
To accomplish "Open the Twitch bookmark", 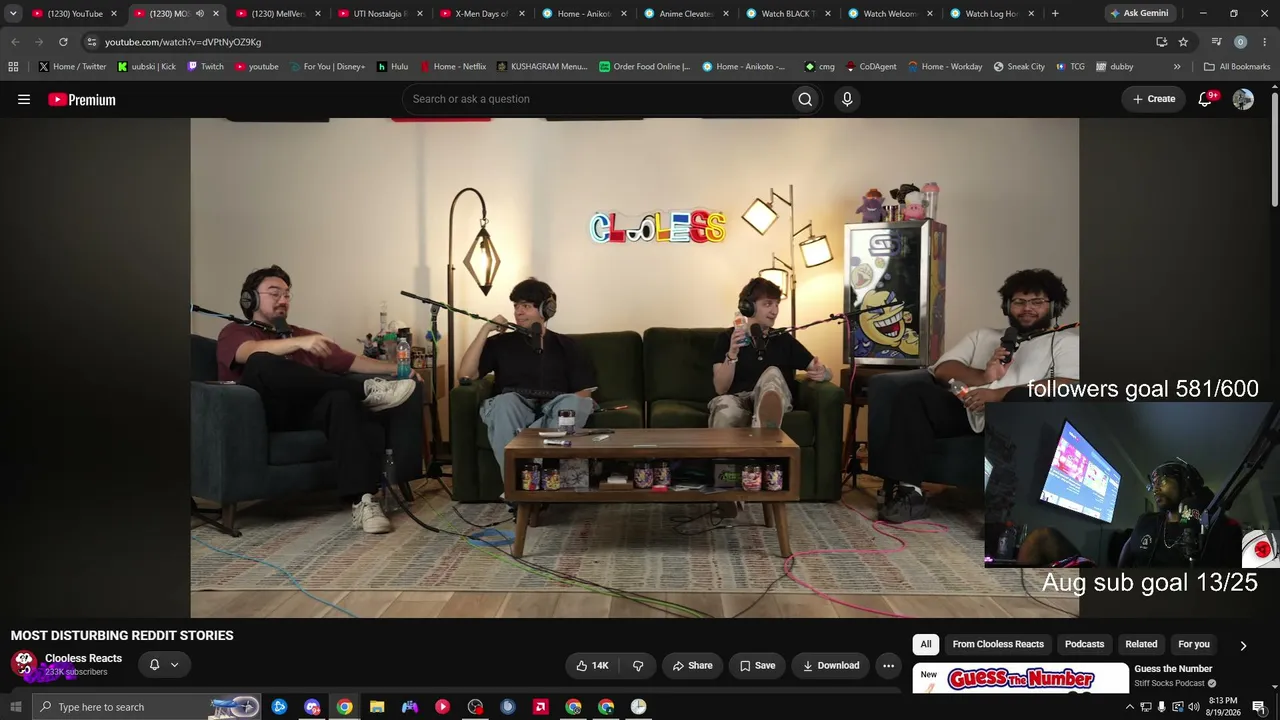I will point(206,67).
